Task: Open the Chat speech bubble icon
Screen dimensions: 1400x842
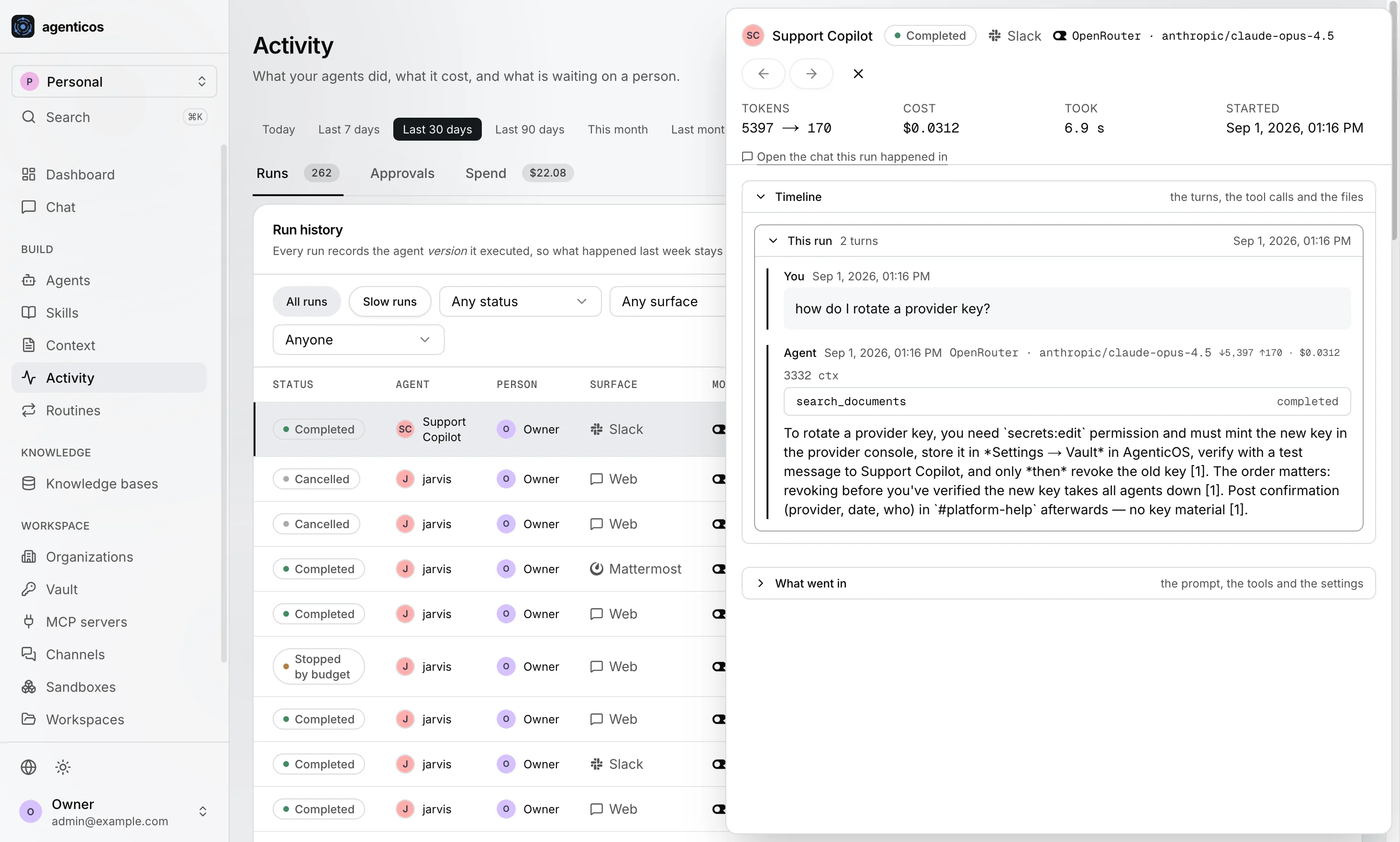Action: [28, 207]
